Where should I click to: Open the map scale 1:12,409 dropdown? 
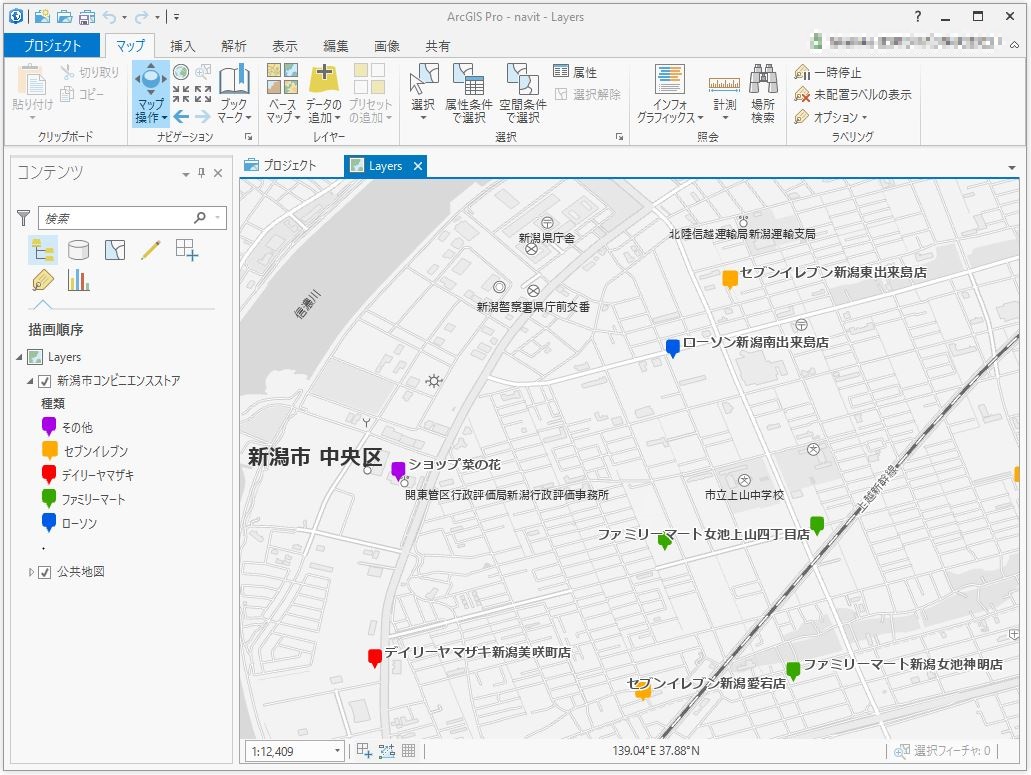coord(337,751)
